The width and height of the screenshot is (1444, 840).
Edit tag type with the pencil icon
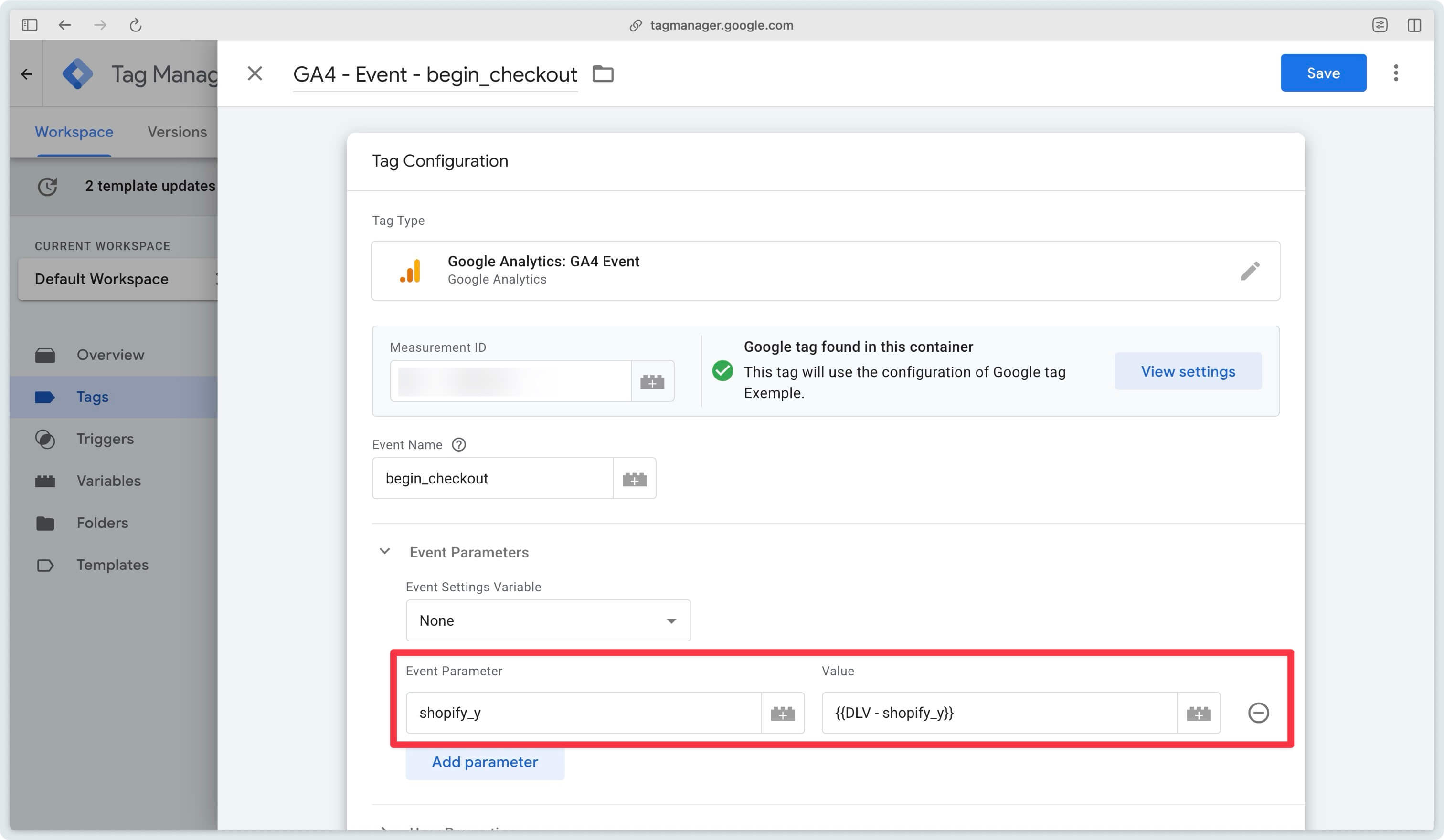pos(1250,271)
